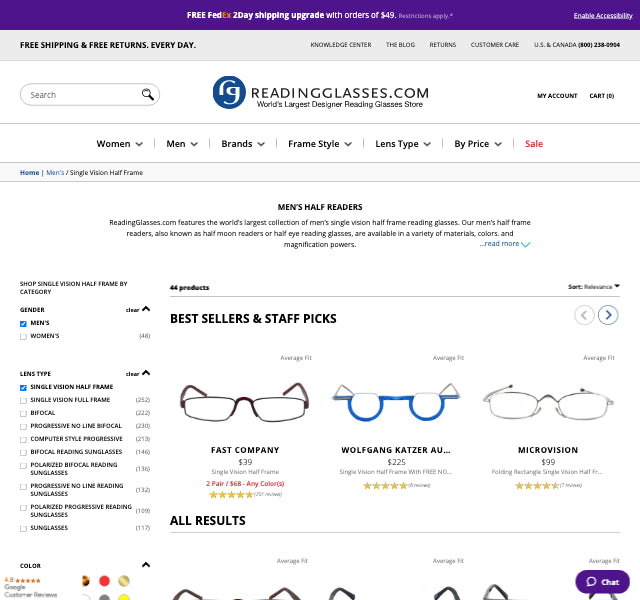The image size is (640, 600).
Task: Go to next best sellers slide
Action: pyautogui.click(x=608, y=315)
